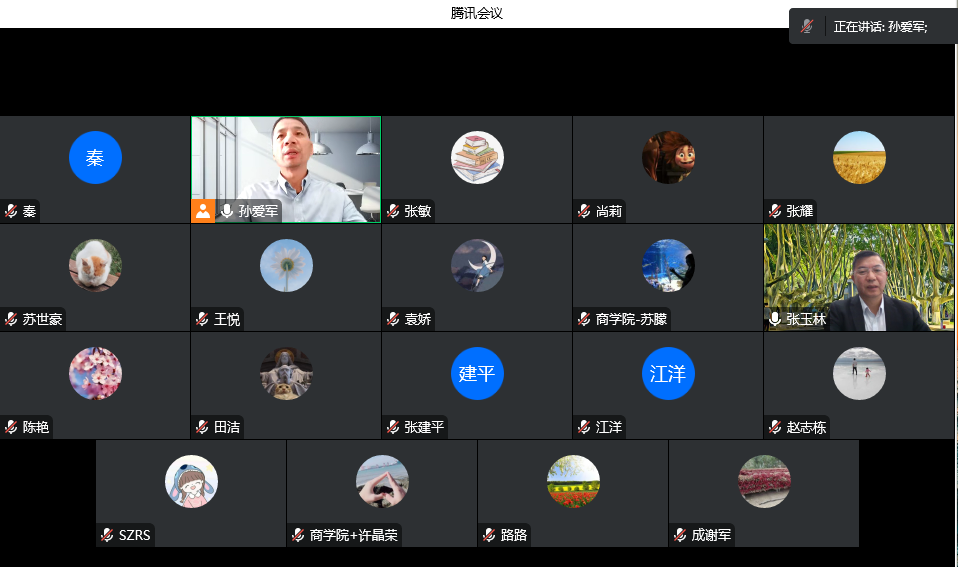
Task: Click the muted mic icon next to 王悦
Action: click(202, 319)
